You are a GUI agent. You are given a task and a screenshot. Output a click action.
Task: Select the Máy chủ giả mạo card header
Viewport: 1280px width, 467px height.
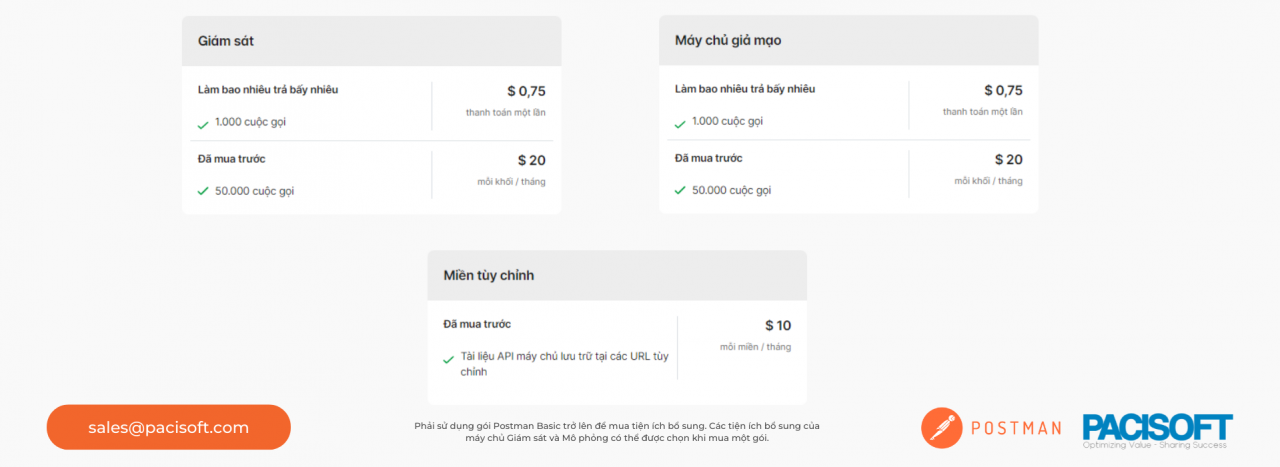848,41
